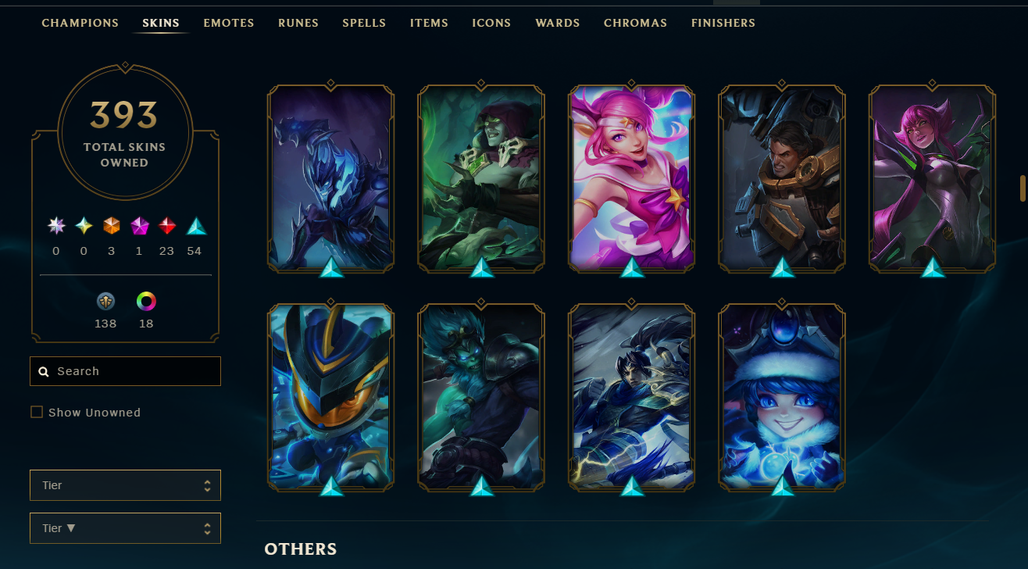Enable the Show Unowned checkbox
This screenshot has width=1028, height=569.
click(x=37, y=412)
